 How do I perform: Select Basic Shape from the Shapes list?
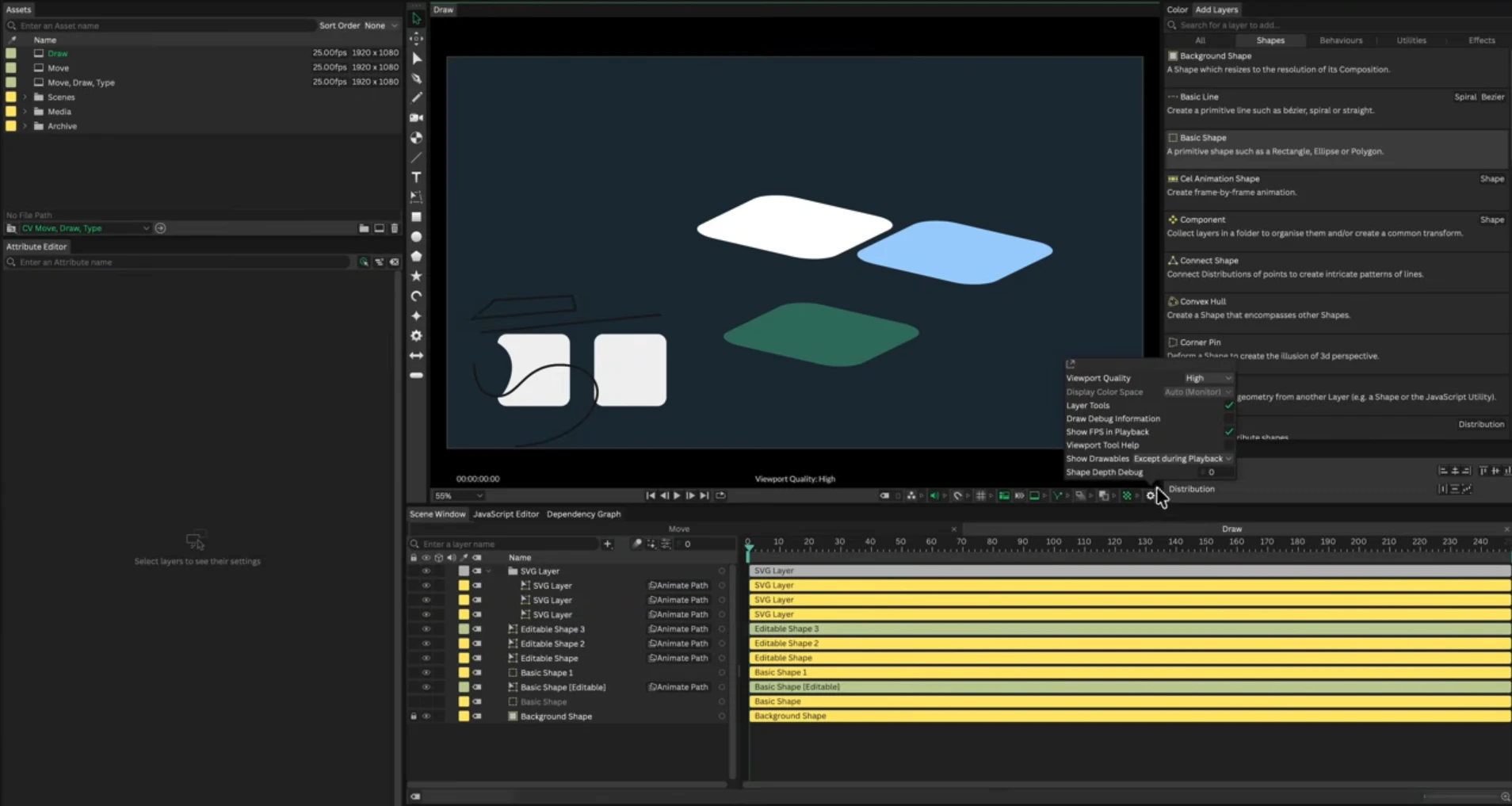[x=1201, y=137]
